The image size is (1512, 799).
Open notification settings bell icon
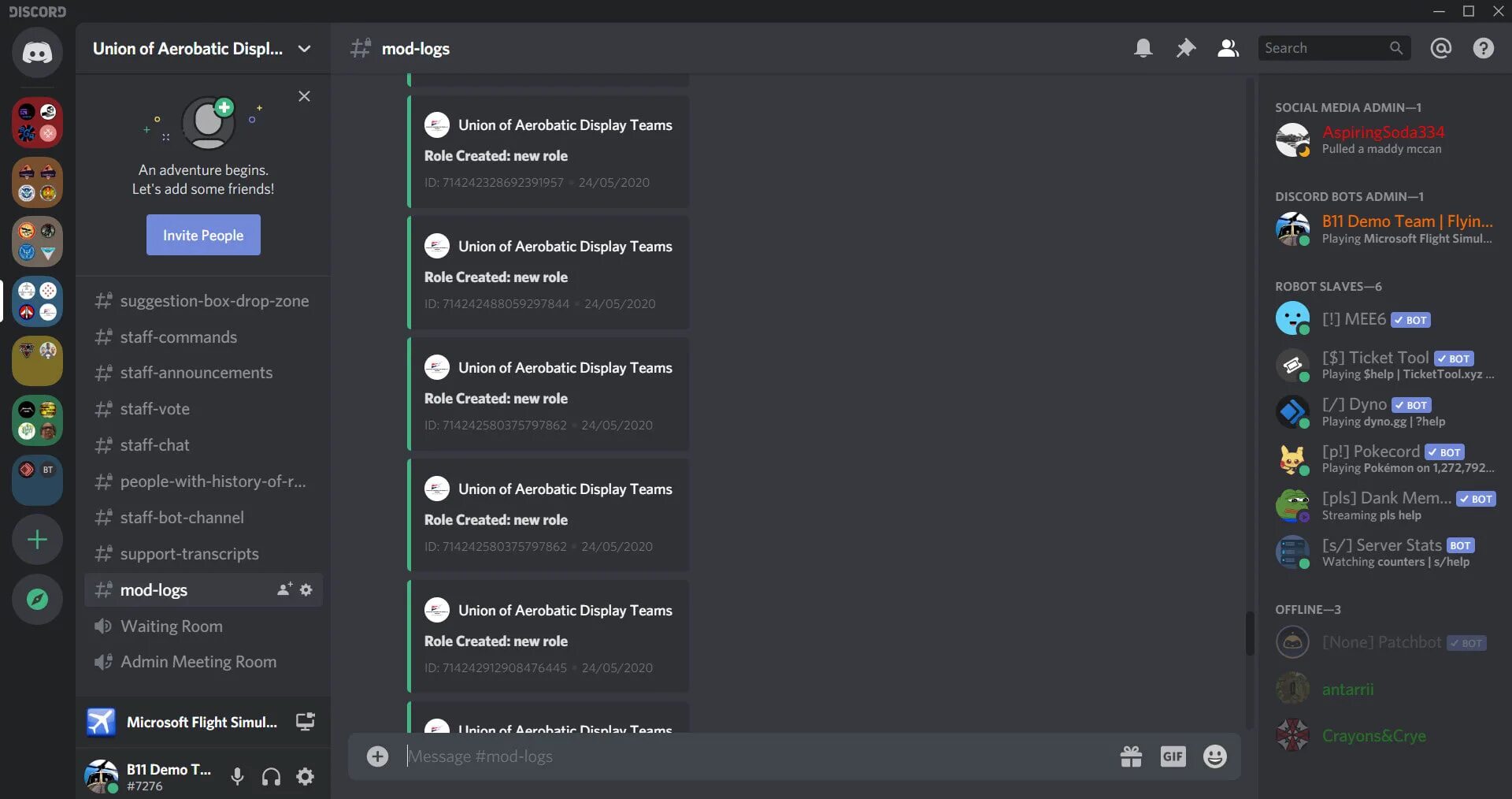tap(1143, 48)
